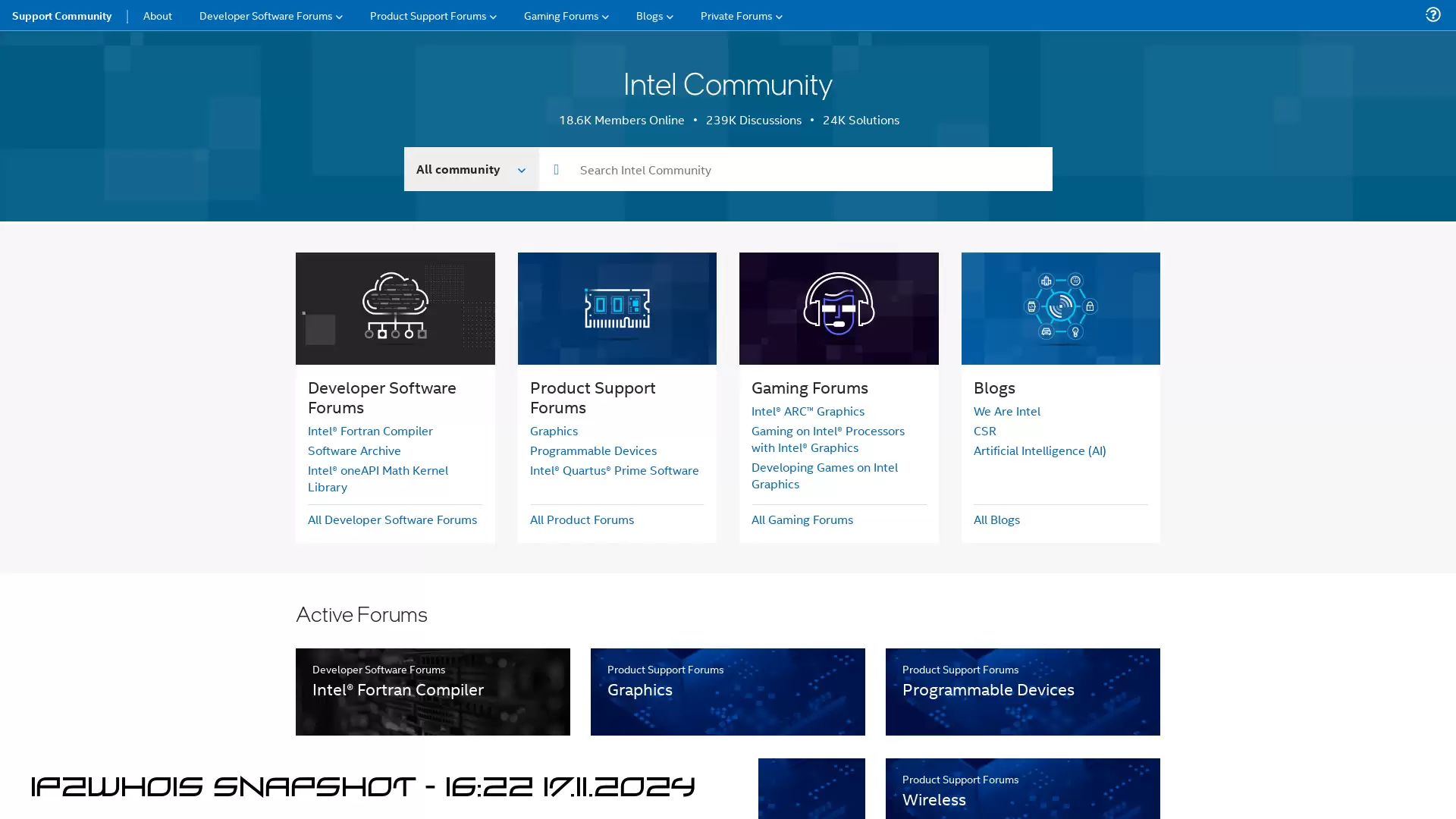Open Wireless active forum tile

(x=1022, y=789)
